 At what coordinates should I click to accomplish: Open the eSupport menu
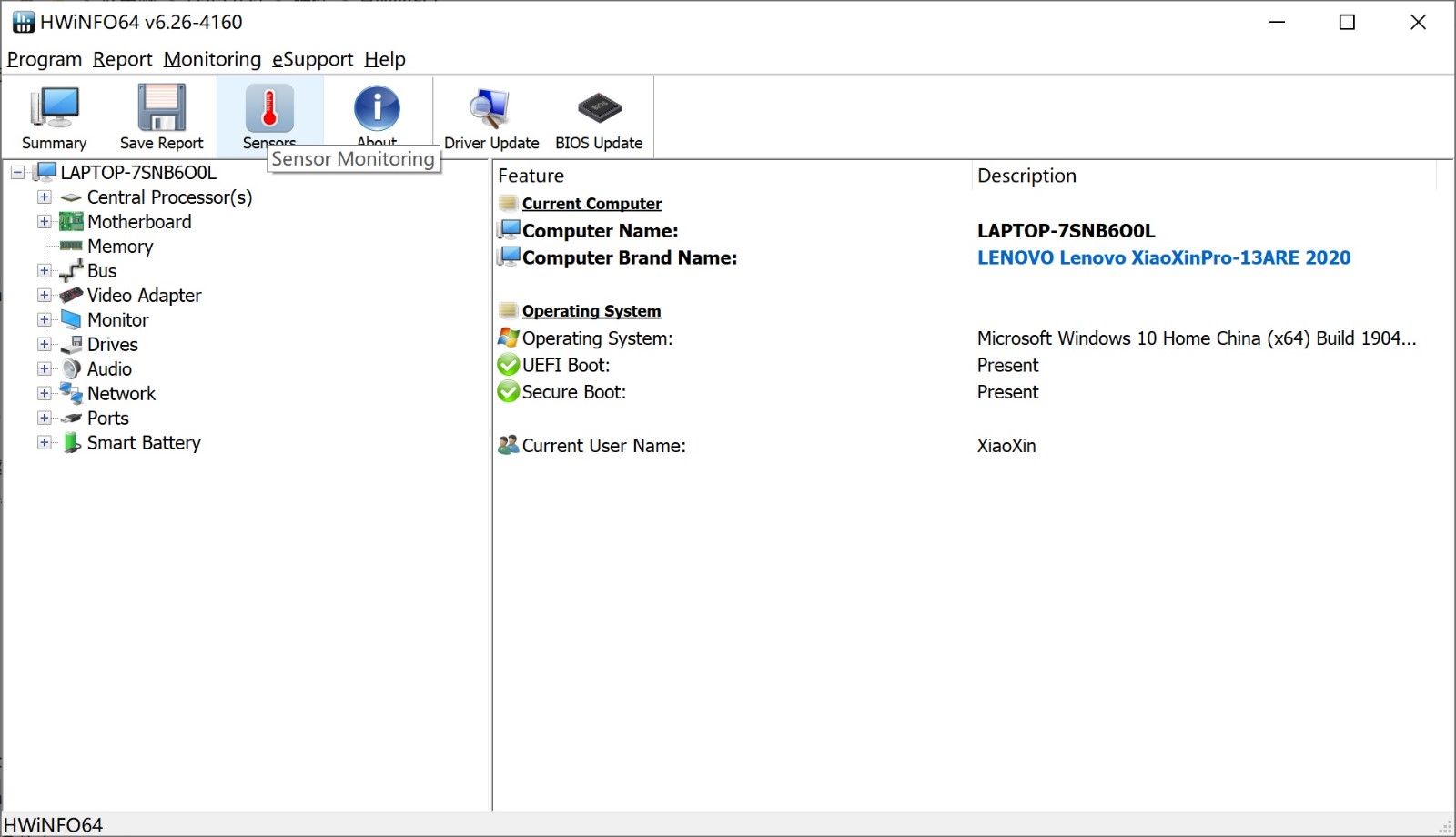click(312, 59)
